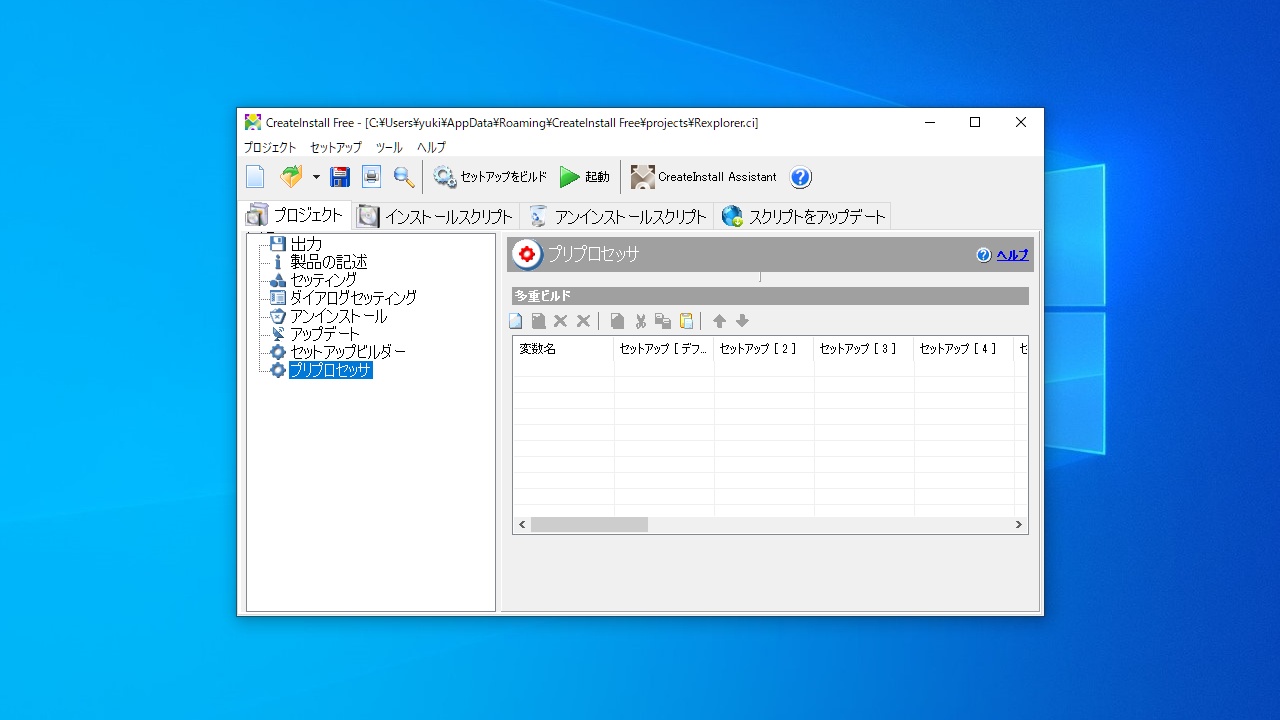
Task: Click the info icon beside 製品の記述
Action: (x=278, y=262)
